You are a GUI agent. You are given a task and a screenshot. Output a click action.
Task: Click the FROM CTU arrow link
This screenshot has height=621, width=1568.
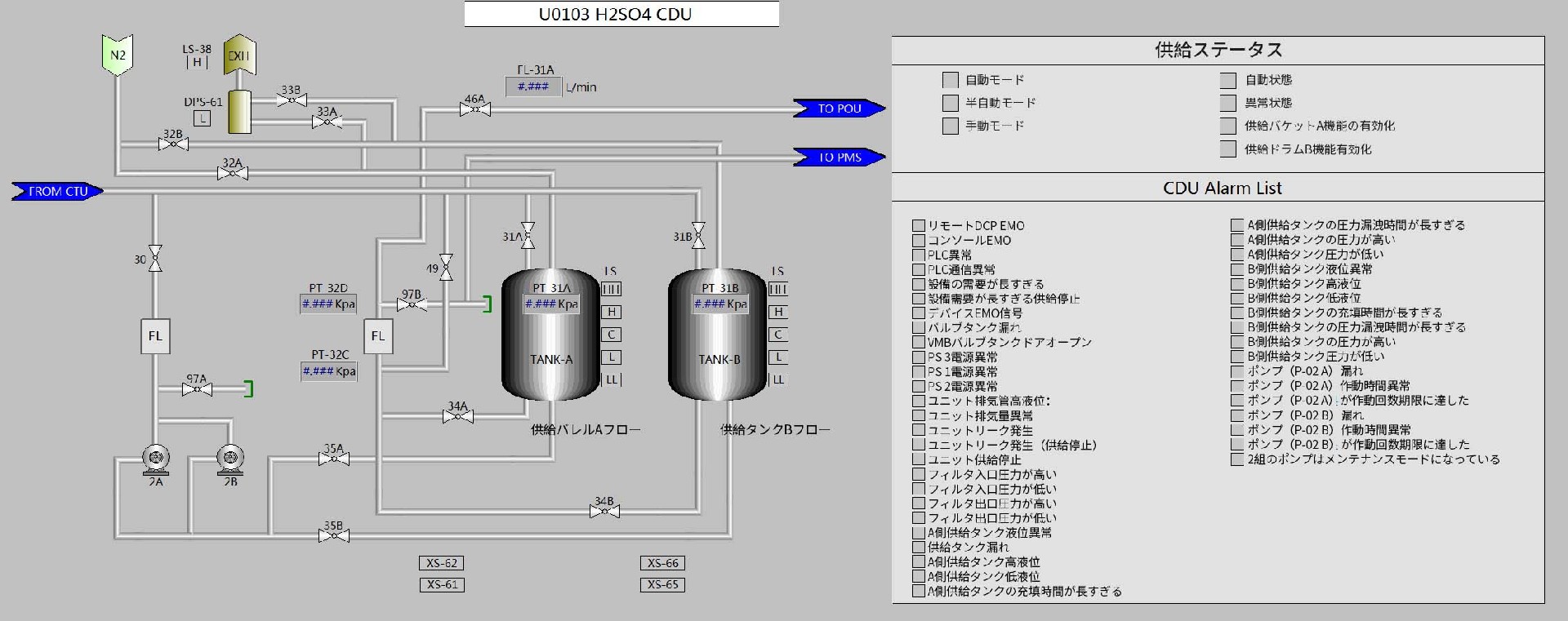click(57, 192)
